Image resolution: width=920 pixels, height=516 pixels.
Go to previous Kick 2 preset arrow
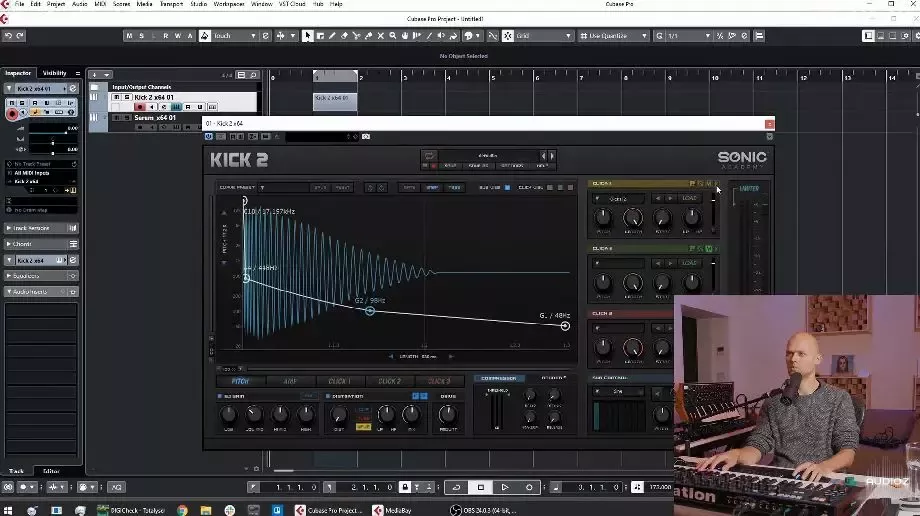(543, 156)
